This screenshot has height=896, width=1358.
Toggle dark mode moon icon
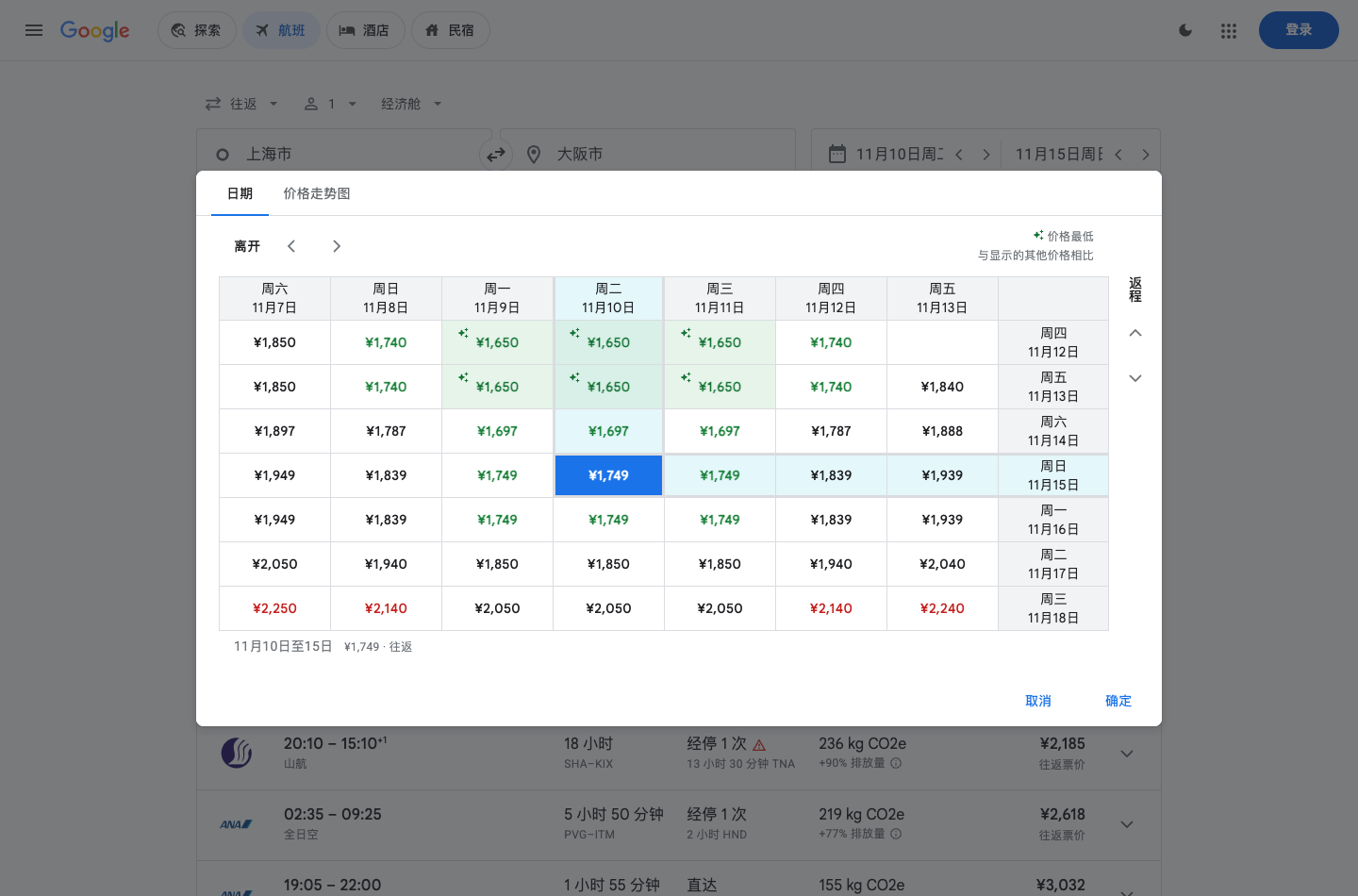click(1185, 30)
